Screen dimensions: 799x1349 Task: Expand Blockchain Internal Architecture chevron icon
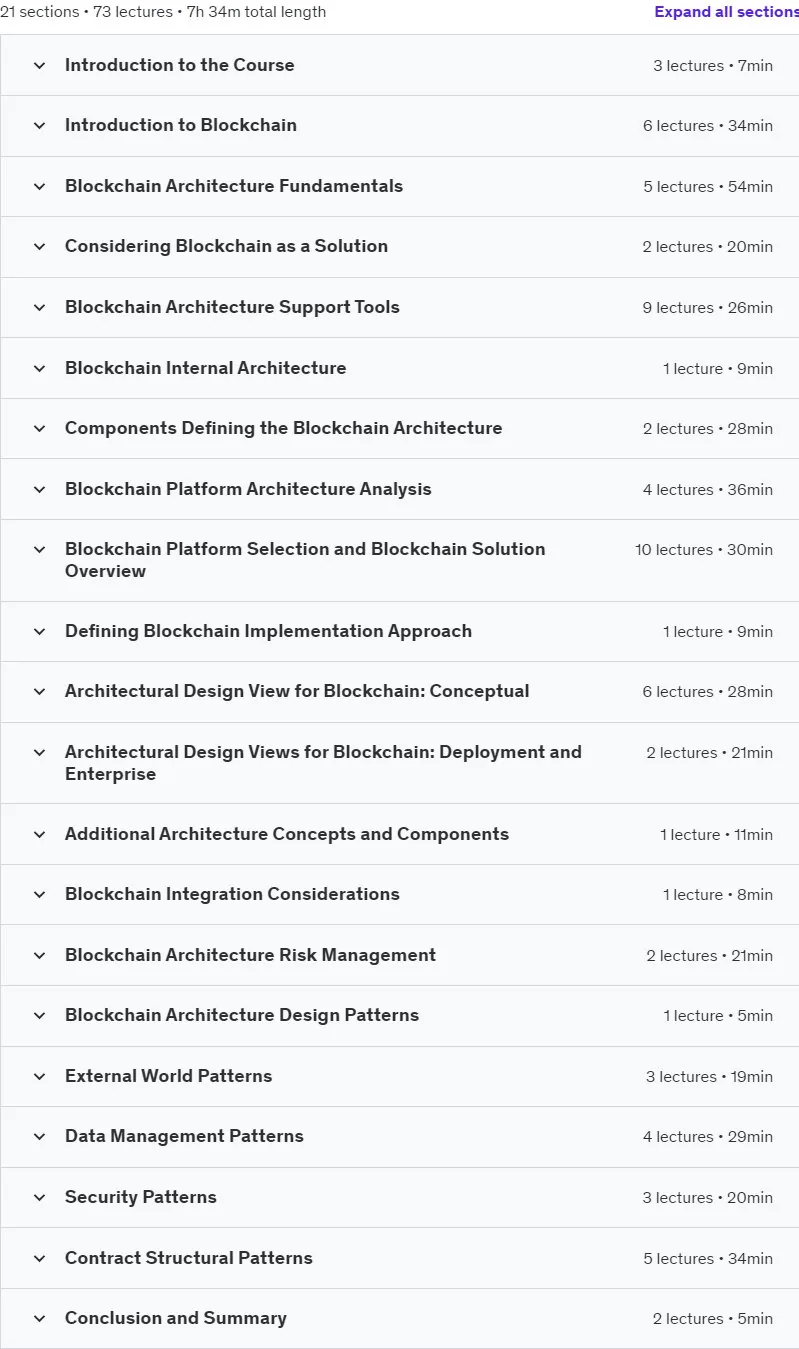40,368
